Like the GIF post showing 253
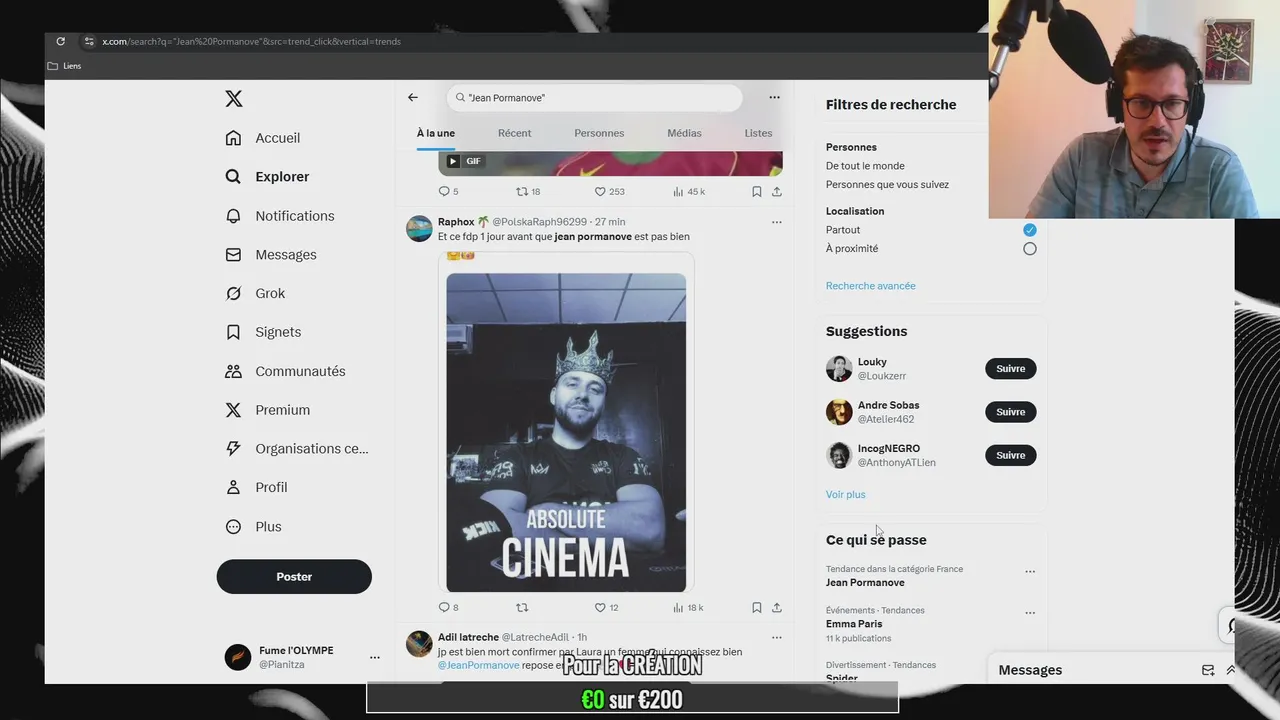The width and height of the screenshot is (1280, 720). [609, 191]
